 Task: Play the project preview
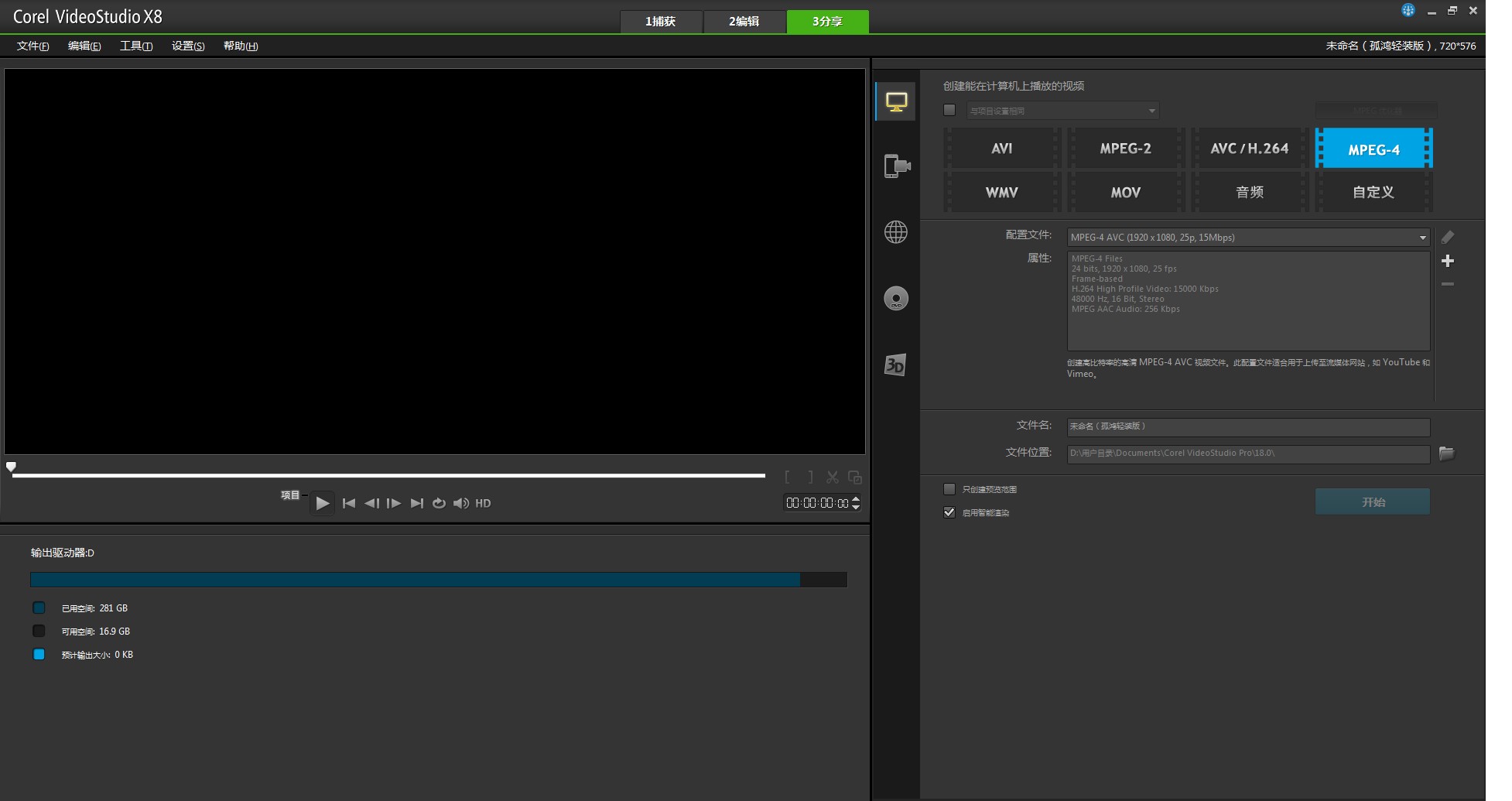tap(323, 503)
